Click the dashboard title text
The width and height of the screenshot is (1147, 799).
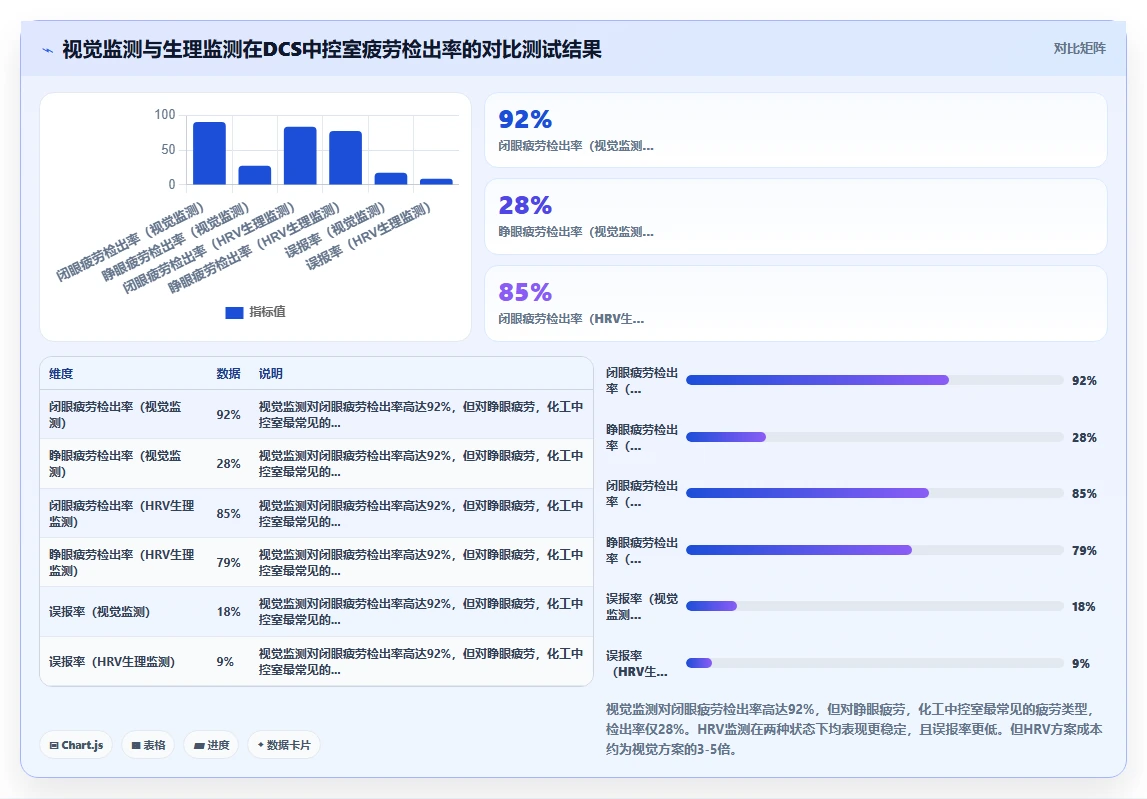click(x=331, y=50)
